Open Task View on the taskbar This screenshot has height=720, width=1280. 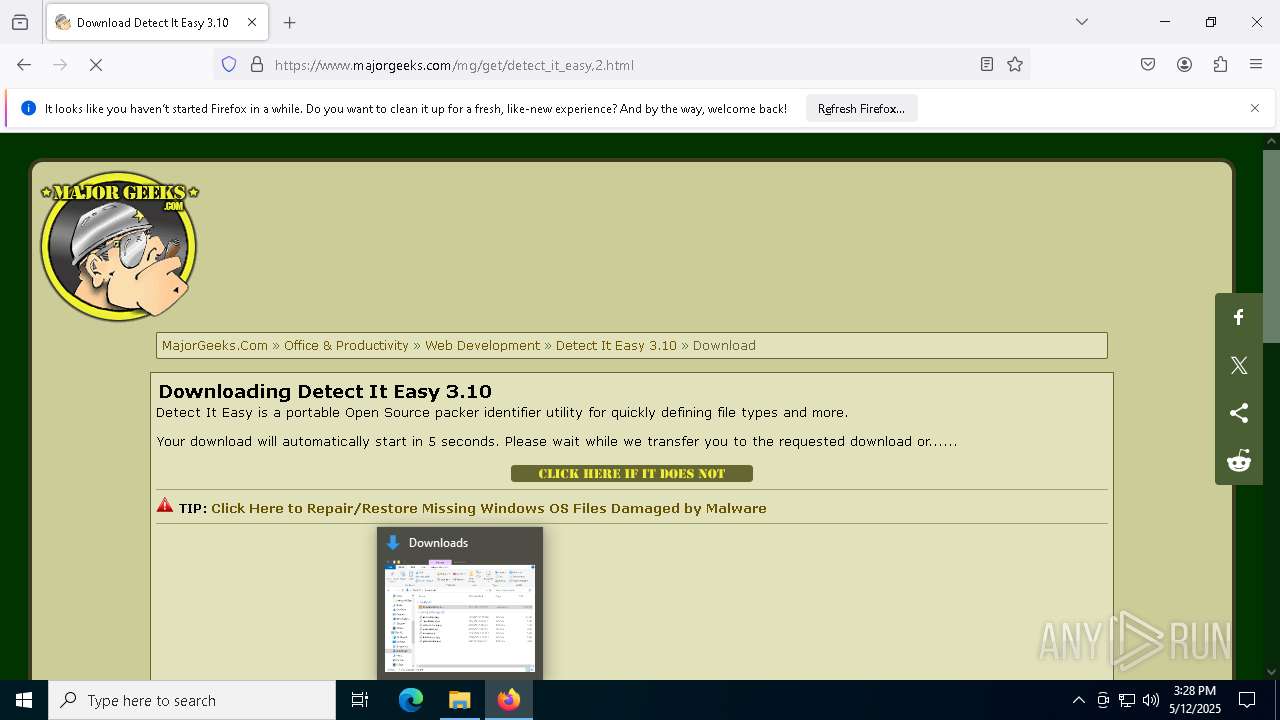click(360, 700)
